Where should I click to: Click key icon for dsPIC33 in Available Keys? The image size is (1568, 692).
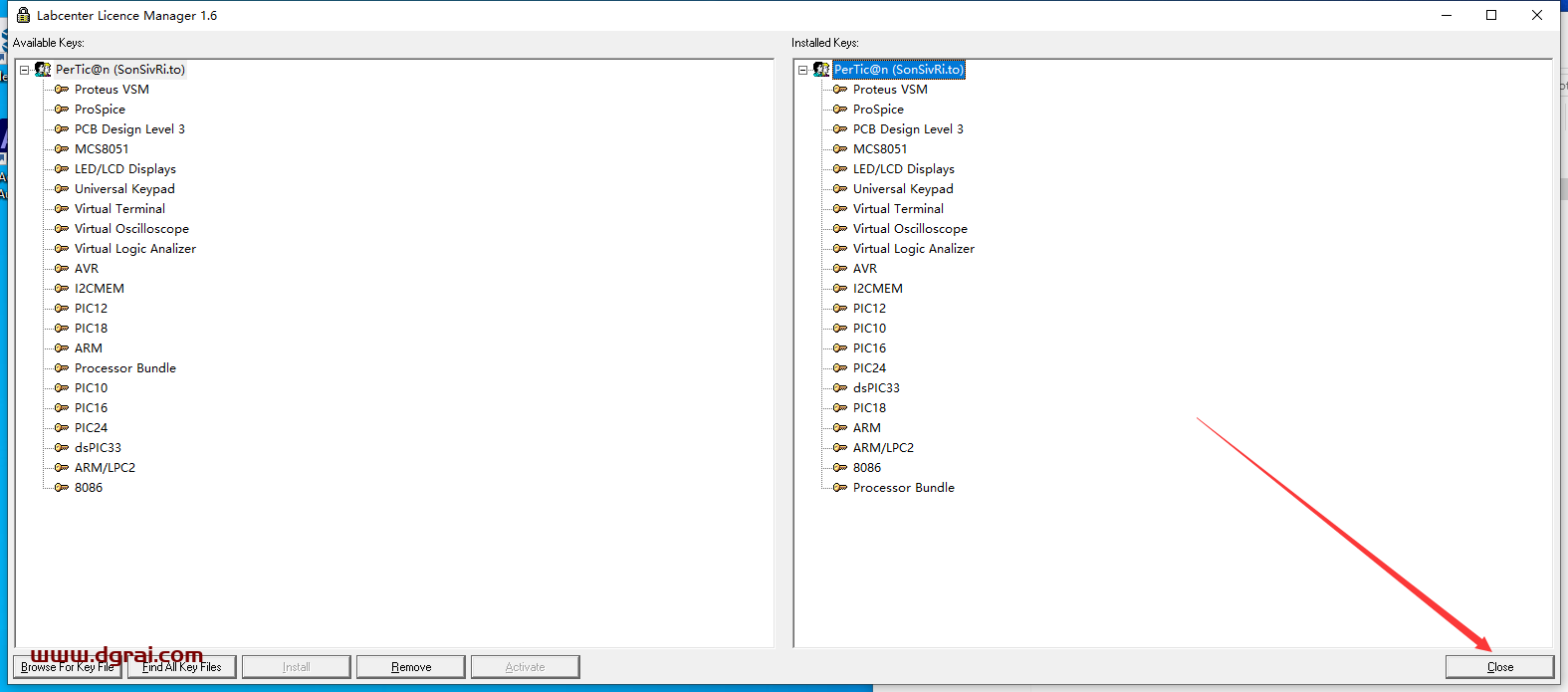[x=62, y=448]
